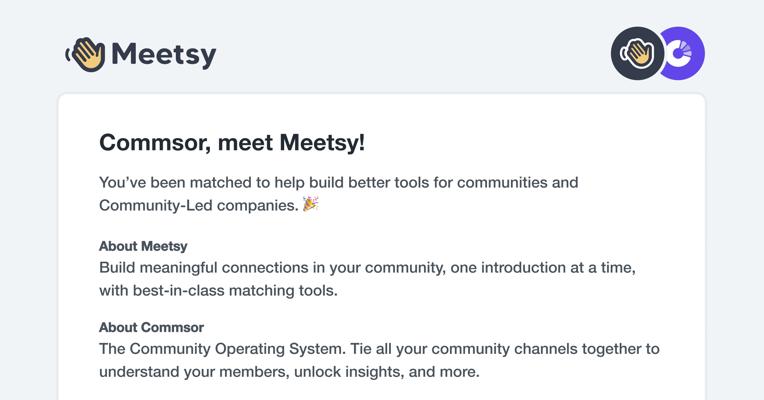Select the dark Meetsy hand avatar circle

tap(637, 53)
